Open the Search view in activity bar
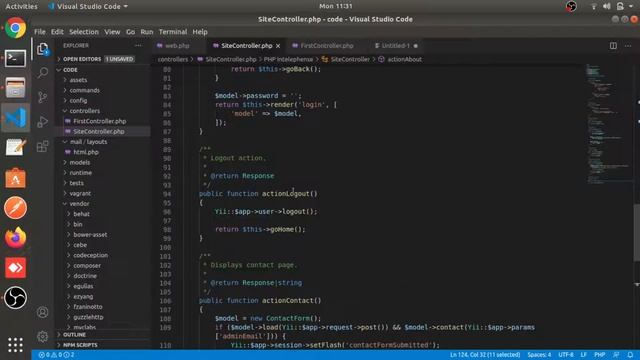 42,73
